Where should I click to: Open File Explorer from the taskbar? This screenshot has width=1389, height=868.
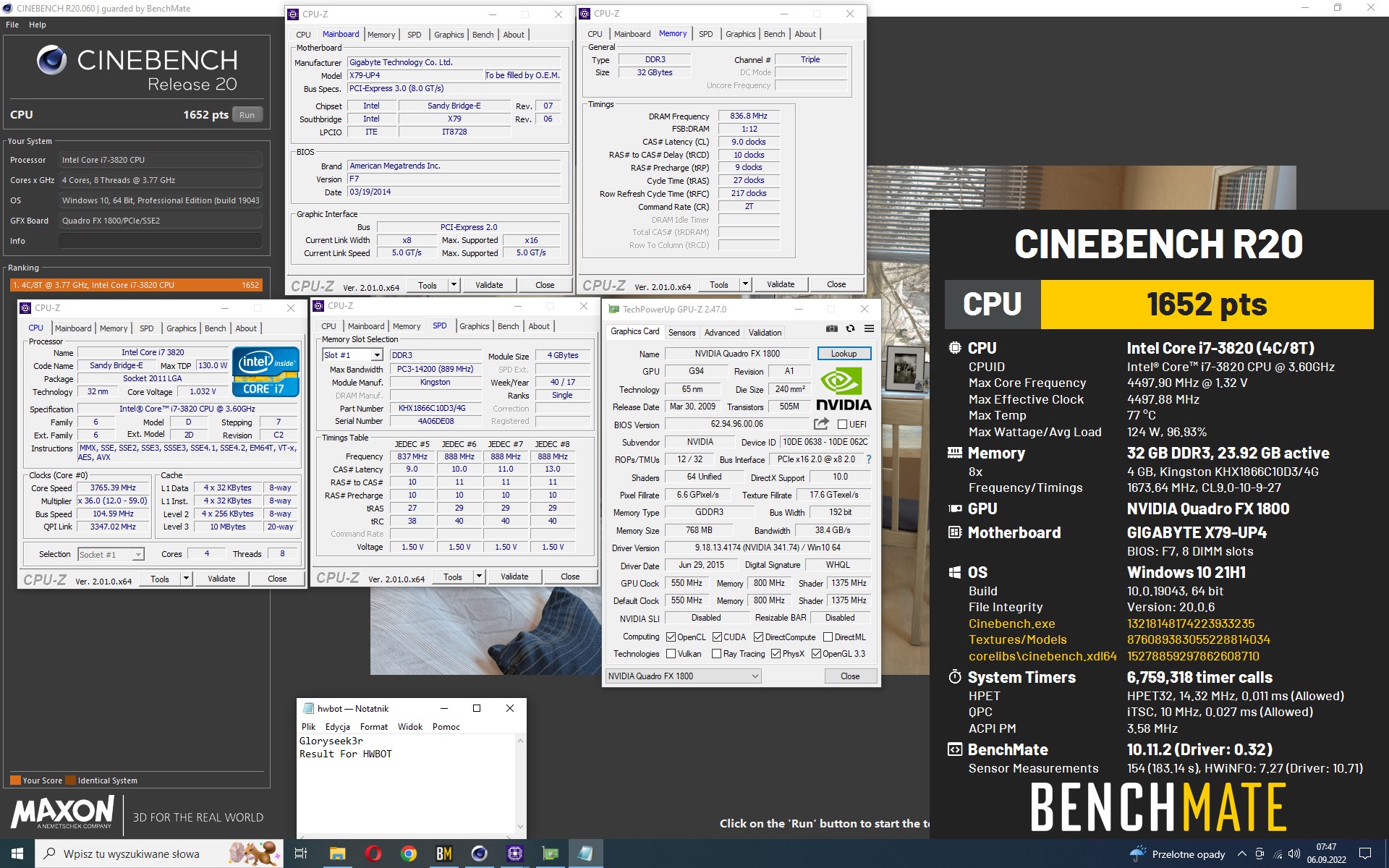pos(337,854)
